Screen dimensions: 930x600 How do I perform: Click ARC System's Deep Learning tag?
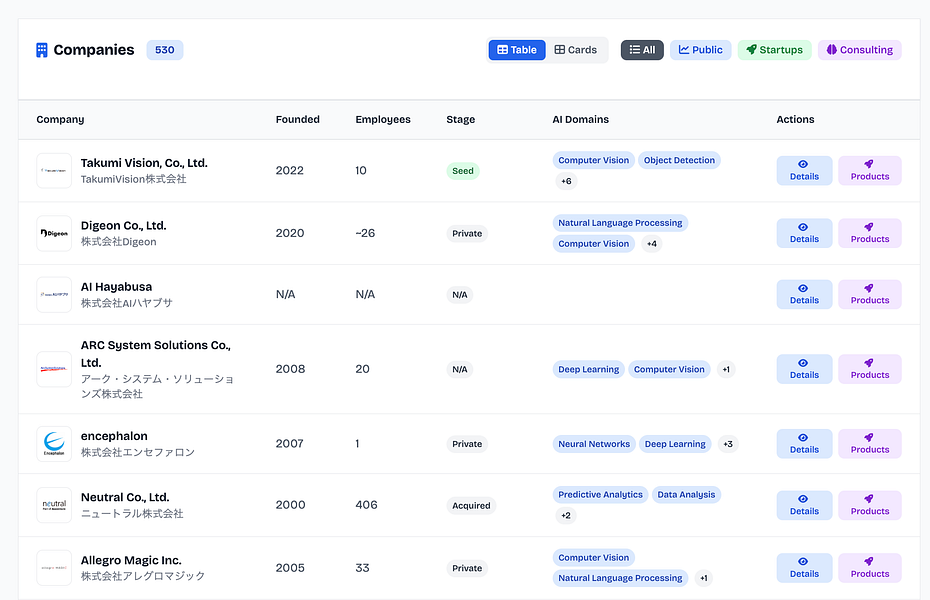pos(588,369)
